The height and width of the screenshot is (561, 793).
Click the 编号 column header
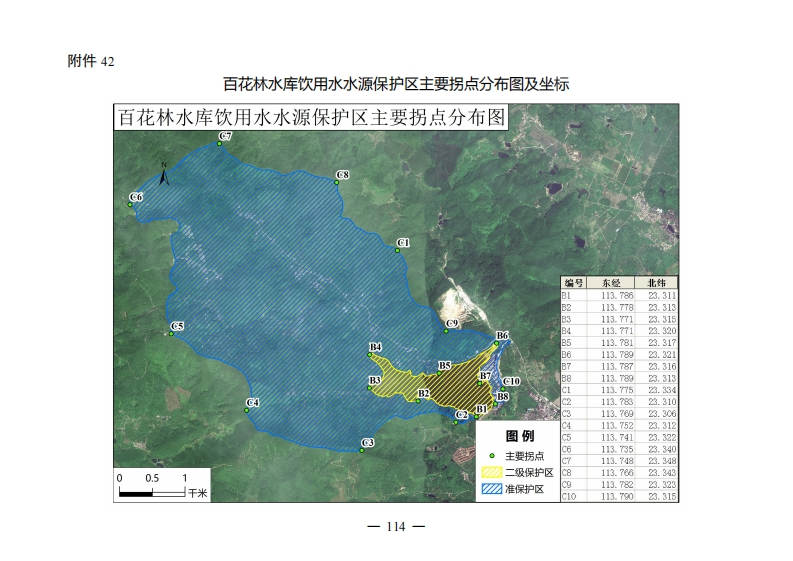coord(571,284)
